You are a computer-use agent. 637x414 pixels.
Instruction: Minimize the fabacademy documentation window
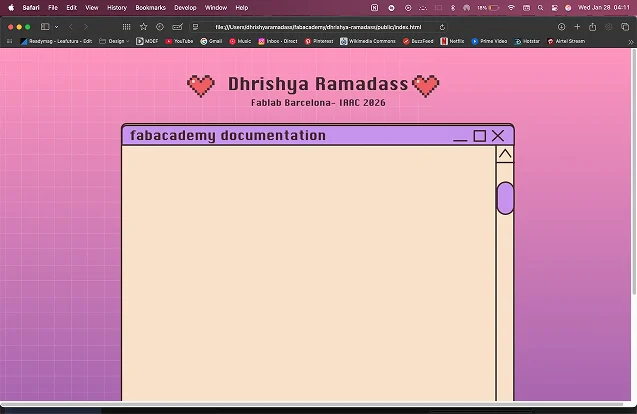click(460, 140)
